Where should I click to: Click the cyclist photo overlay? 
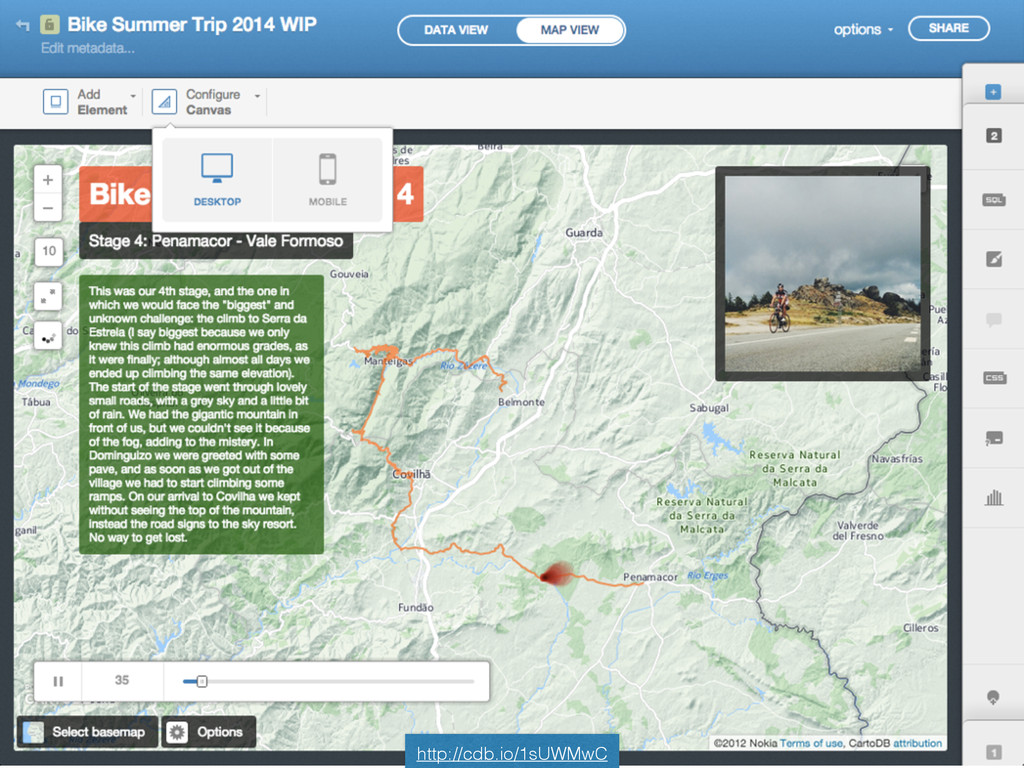[823, 274]
